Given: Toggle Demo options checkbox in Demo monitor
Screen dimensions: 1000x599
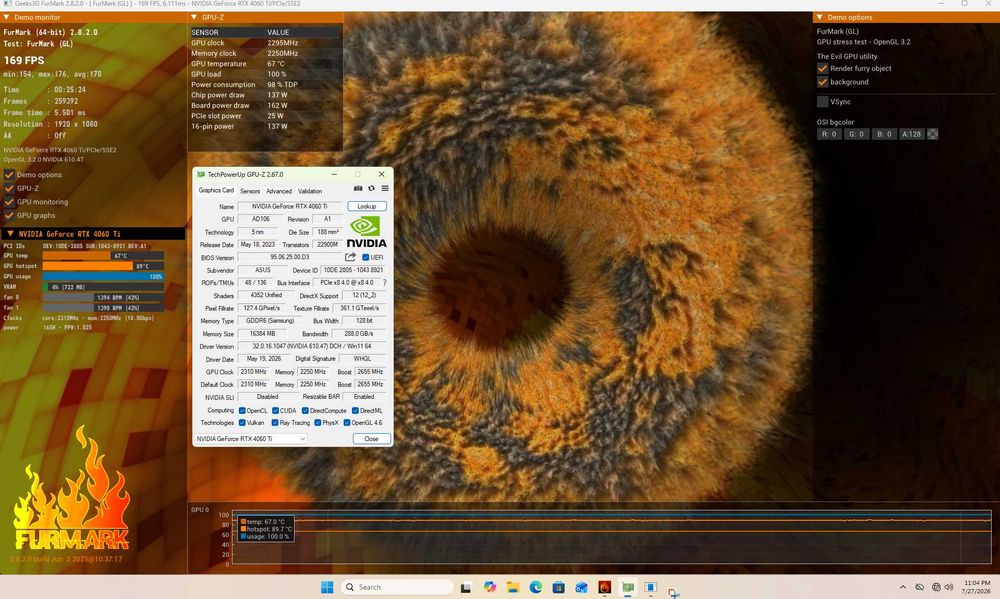Looking at the screenshot, I should coord(9,175).
